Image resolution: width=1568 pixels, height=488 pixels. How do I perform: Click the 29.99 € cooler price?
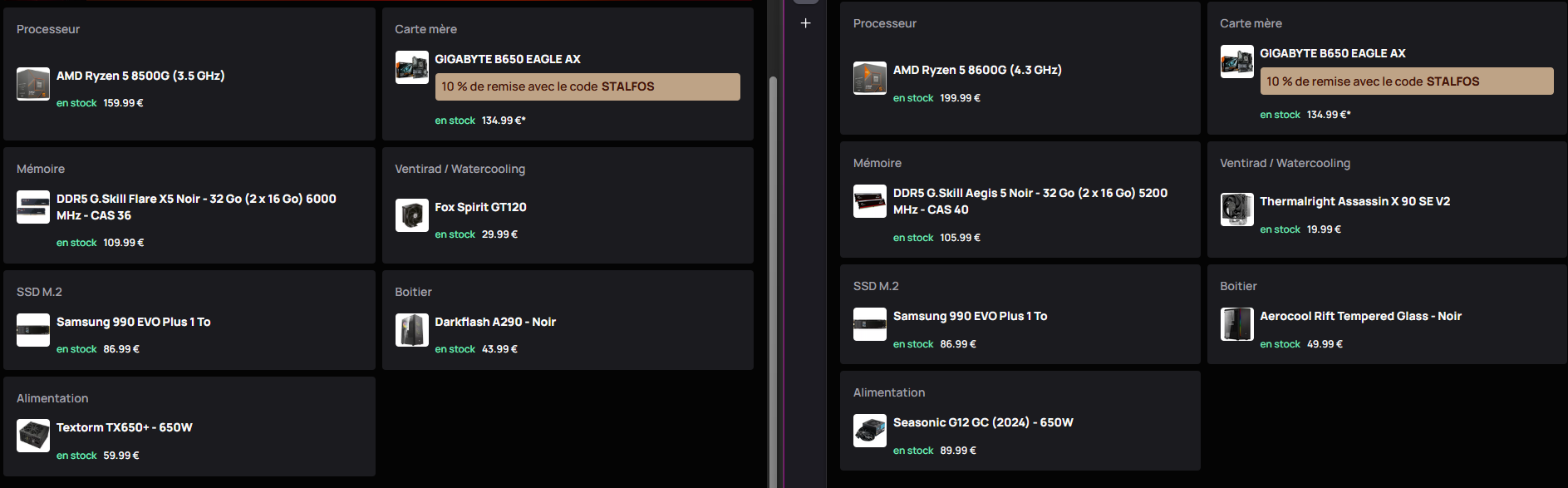499,234
